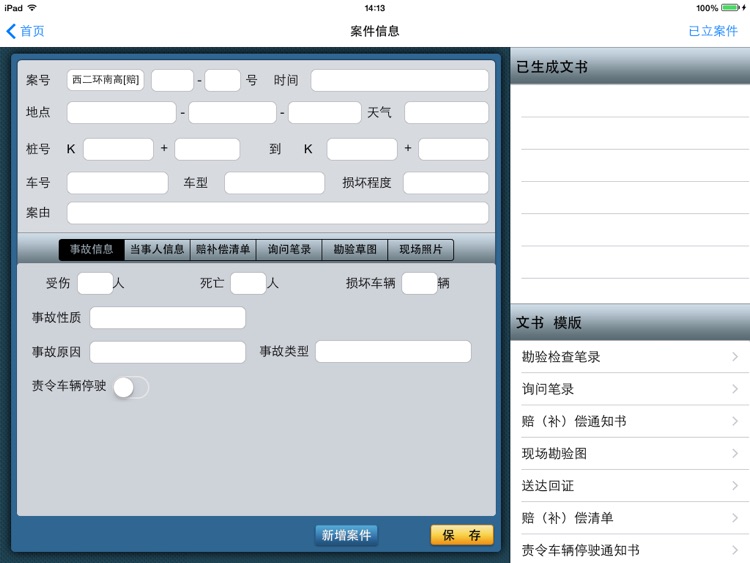Open 责令车辆停驶通知书 template chevron
Viewport: 750px width, 563px height.
click(x=735, y=550)
